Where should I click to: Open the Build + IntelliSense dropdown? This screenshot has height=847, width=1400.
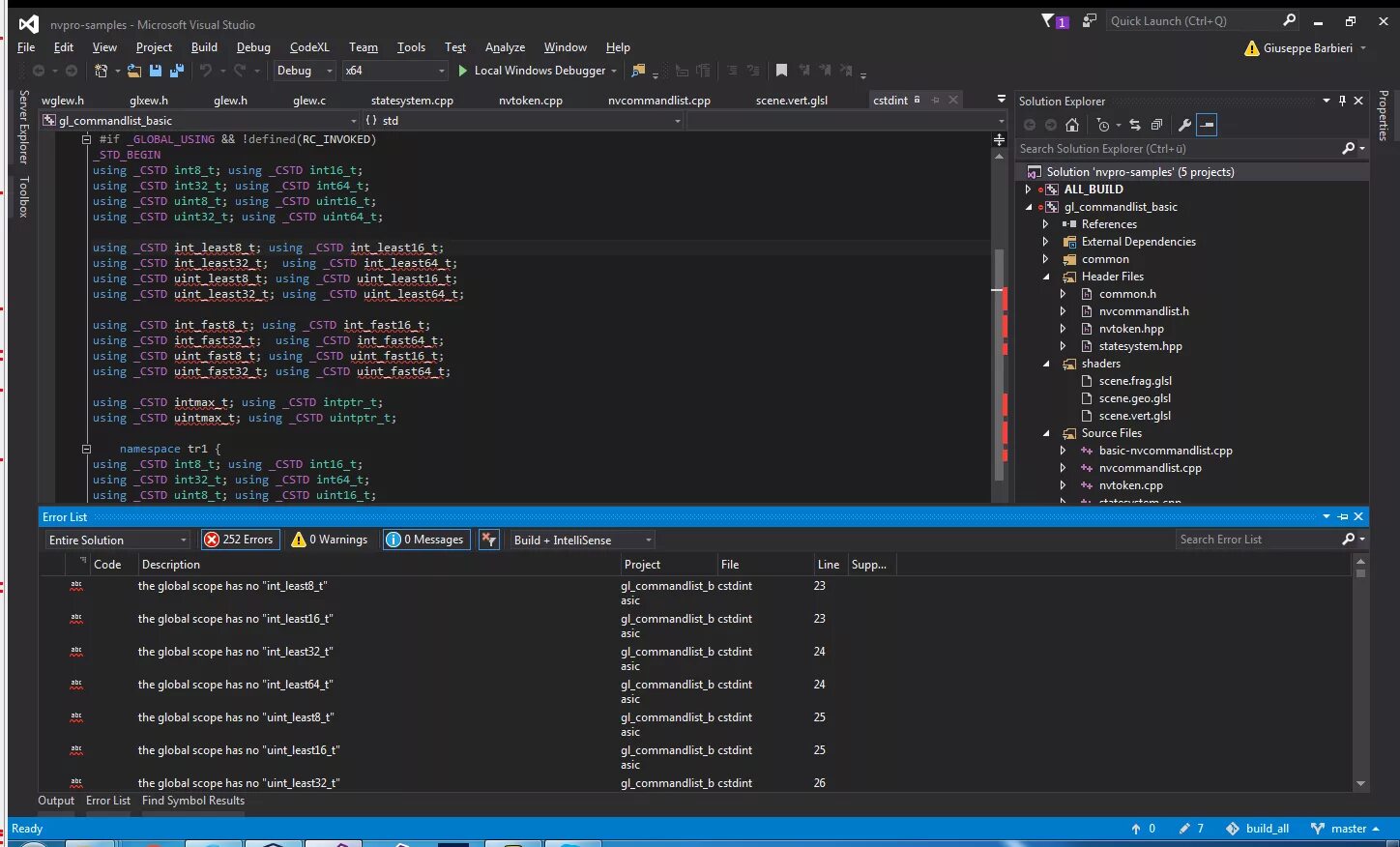pos(582,540)
